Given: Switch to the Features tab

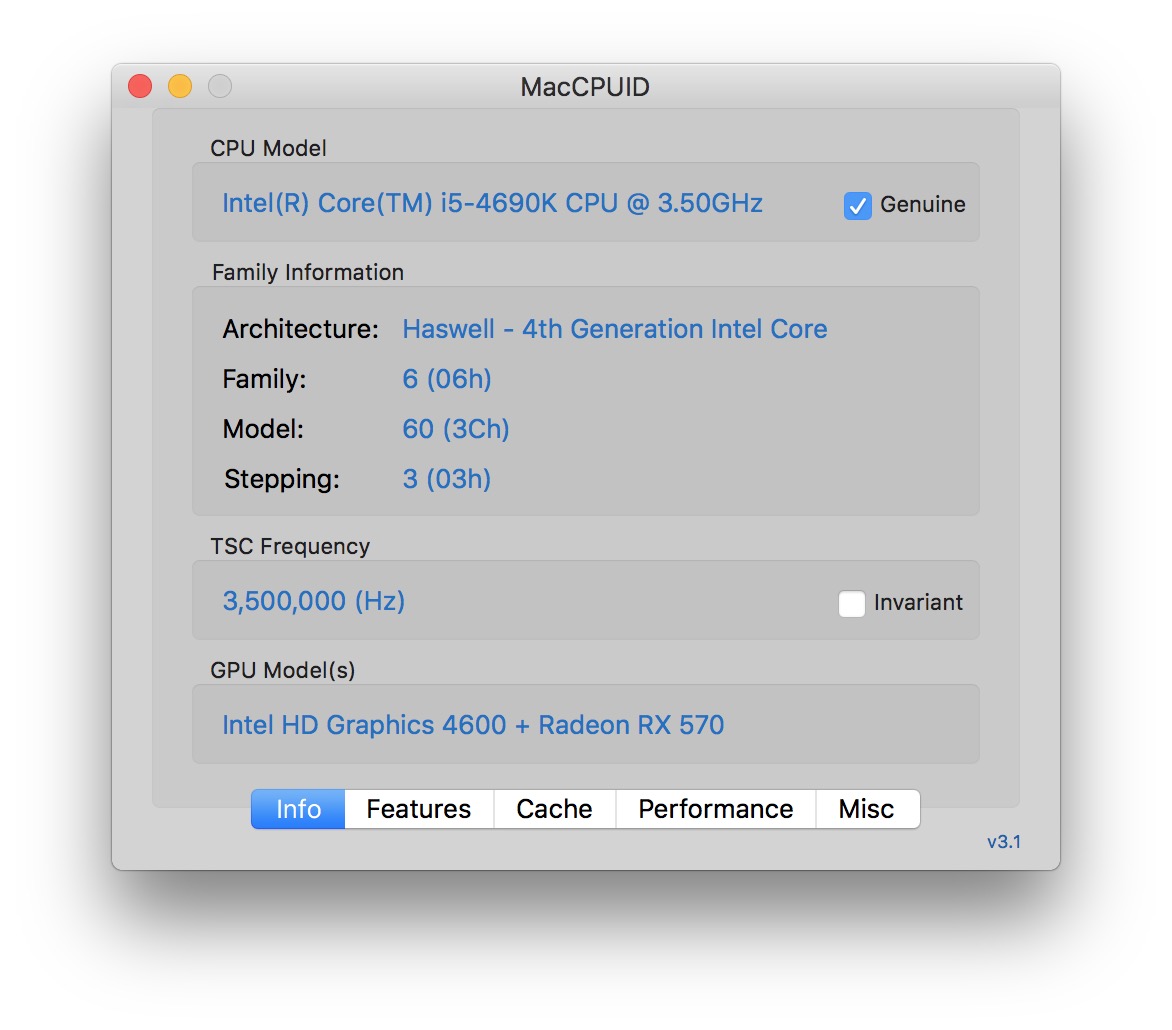Looking at the screenshot, I should click(419, 809).
